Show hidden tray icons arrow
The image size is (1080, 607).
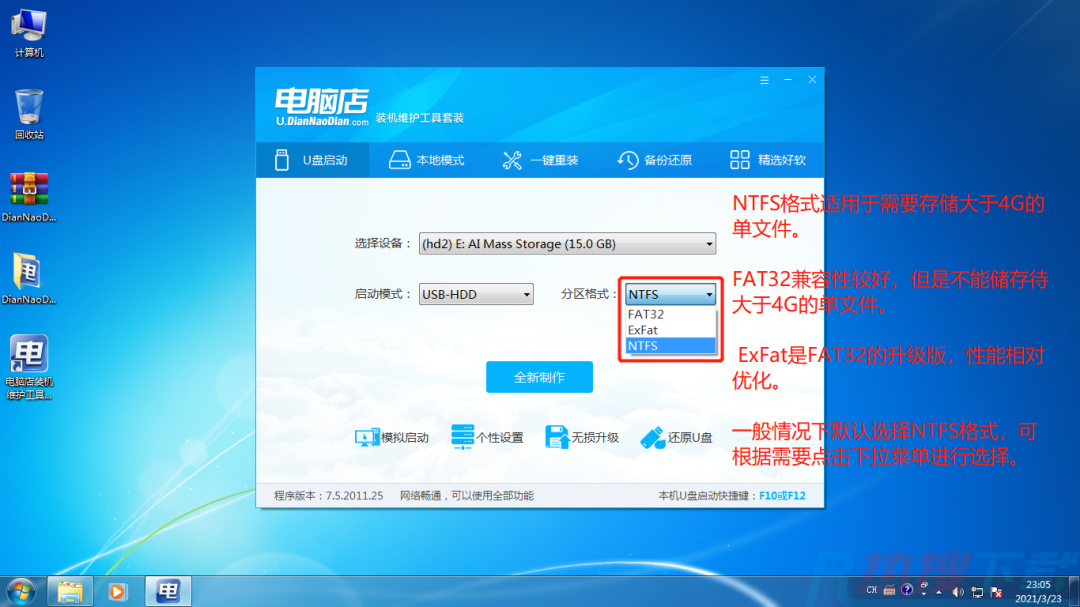point(939,592)
